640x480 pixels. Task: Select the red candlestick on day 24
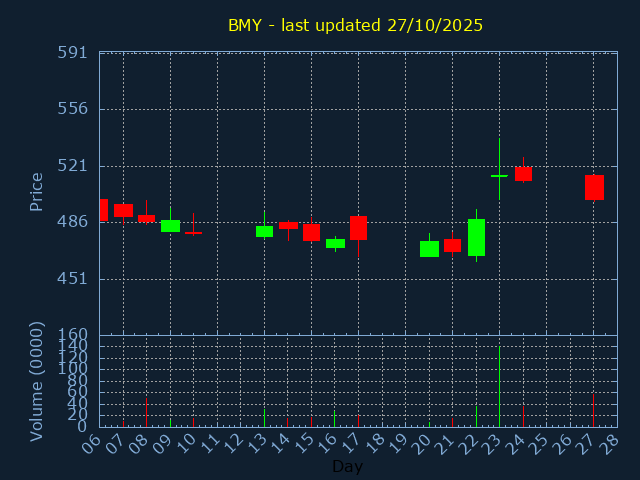point(523,174)
